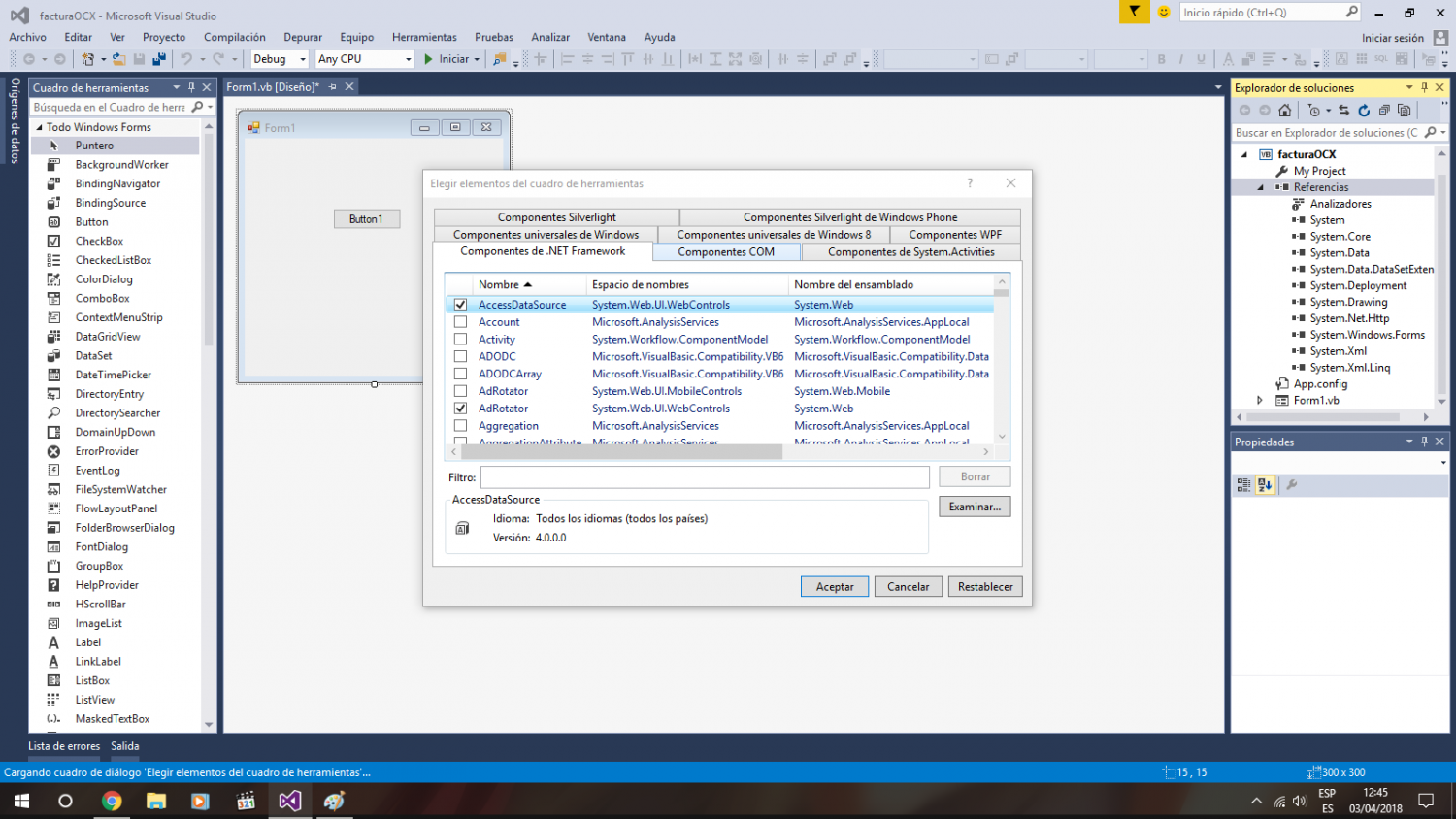This screenshot has height=819, width=1456.
Task: Click the Solution Explorer refresh icon
Action: tap(1364, 111)
